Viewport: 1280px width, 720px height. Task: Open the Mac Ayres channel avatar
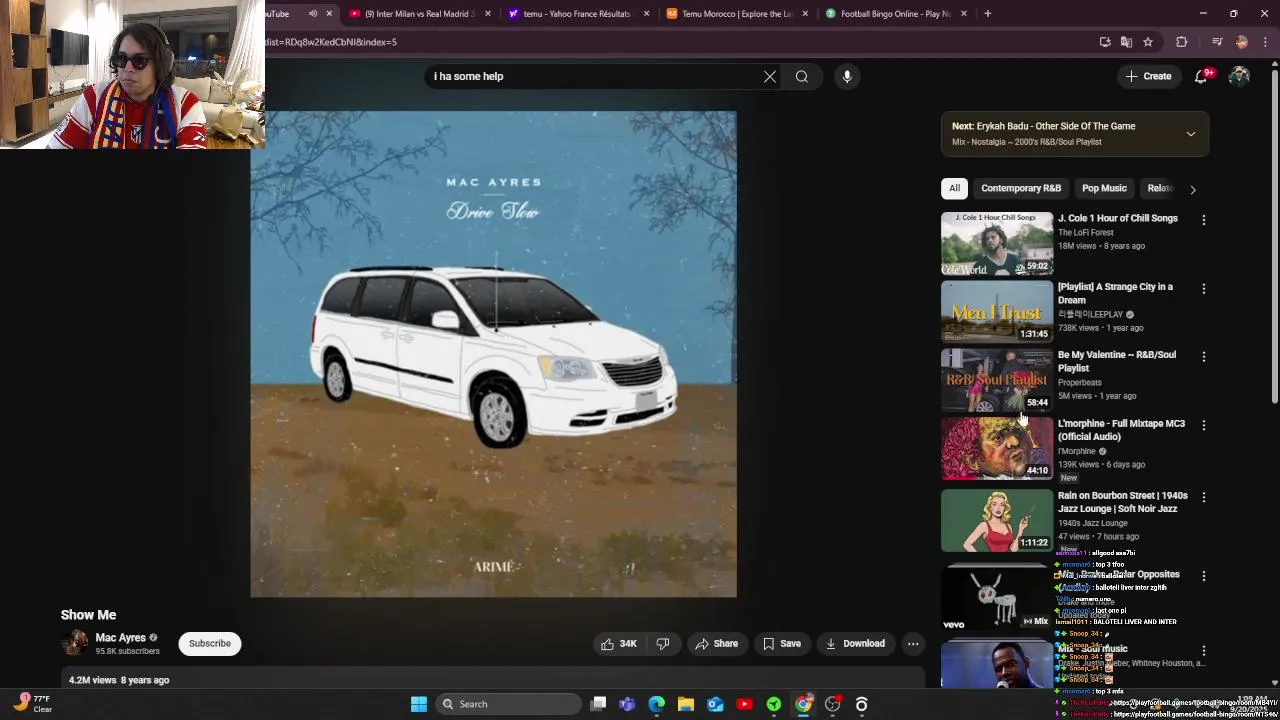point(75,644)
